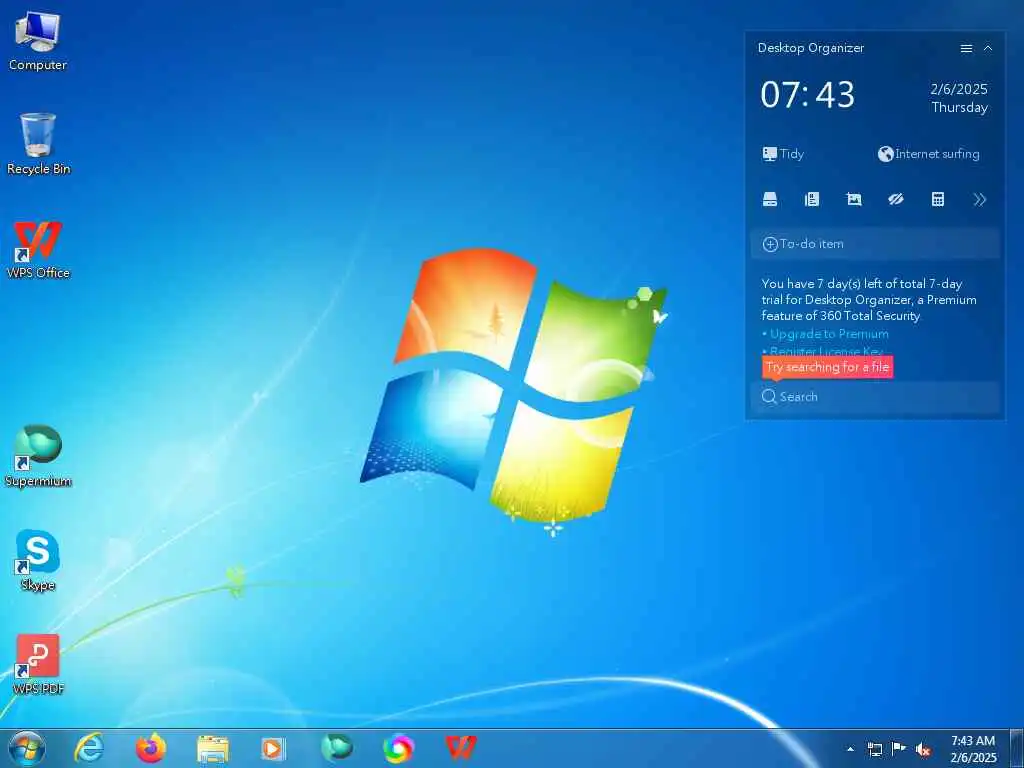The width and height of the screenshot is (1024, 768).
Task: Click the disk drive icon in Desktop Organizer
Action: pyautogui.click(x=770, y=200)
